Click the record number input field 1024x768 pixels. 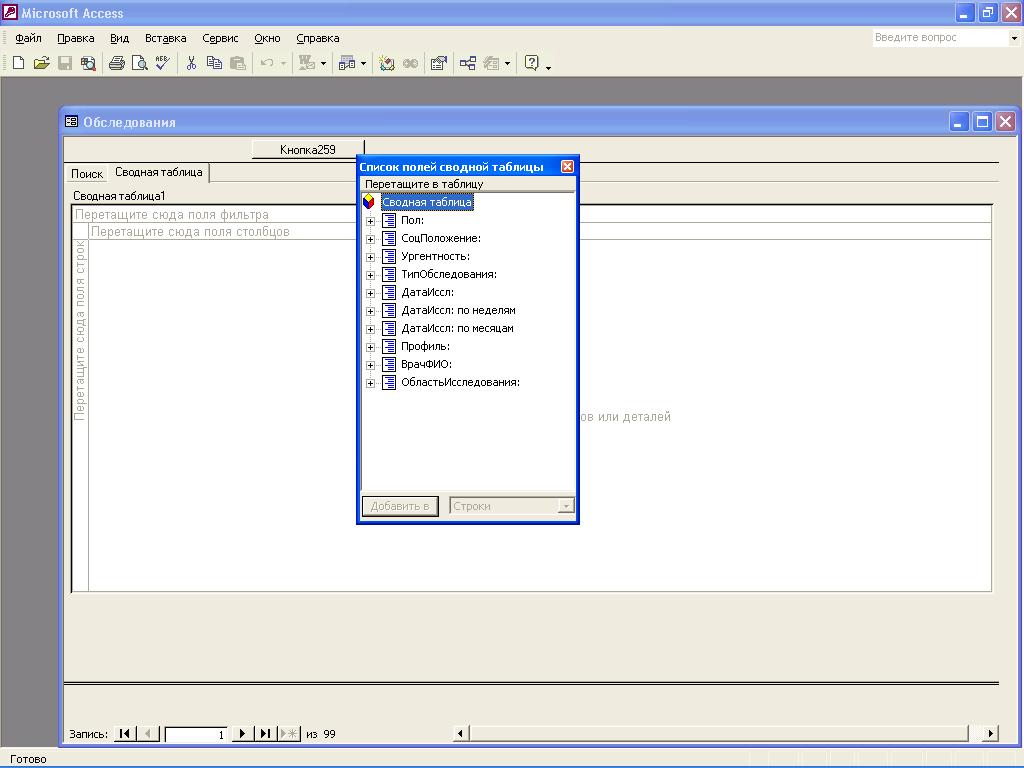(196, 734)
